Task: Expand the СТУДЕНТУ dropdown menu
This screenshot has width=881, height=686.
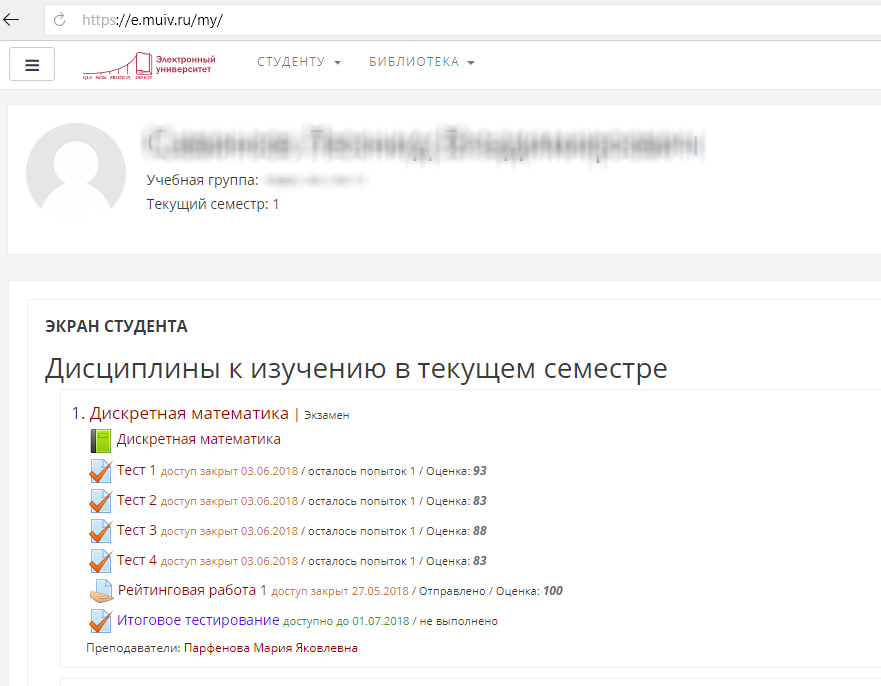Action: tap(298, 61)
